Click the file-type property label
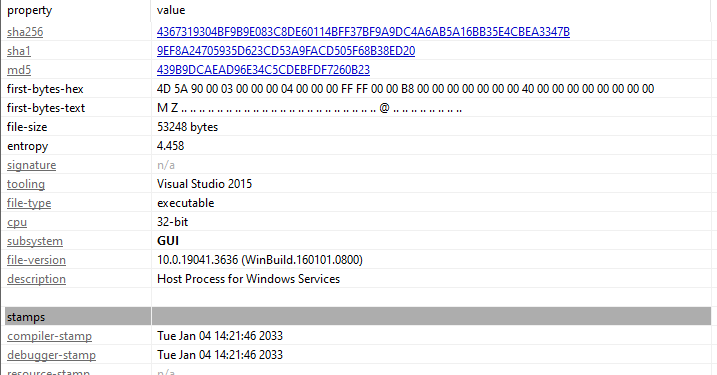Screen dimensions: 717x375 click(29, 203)
